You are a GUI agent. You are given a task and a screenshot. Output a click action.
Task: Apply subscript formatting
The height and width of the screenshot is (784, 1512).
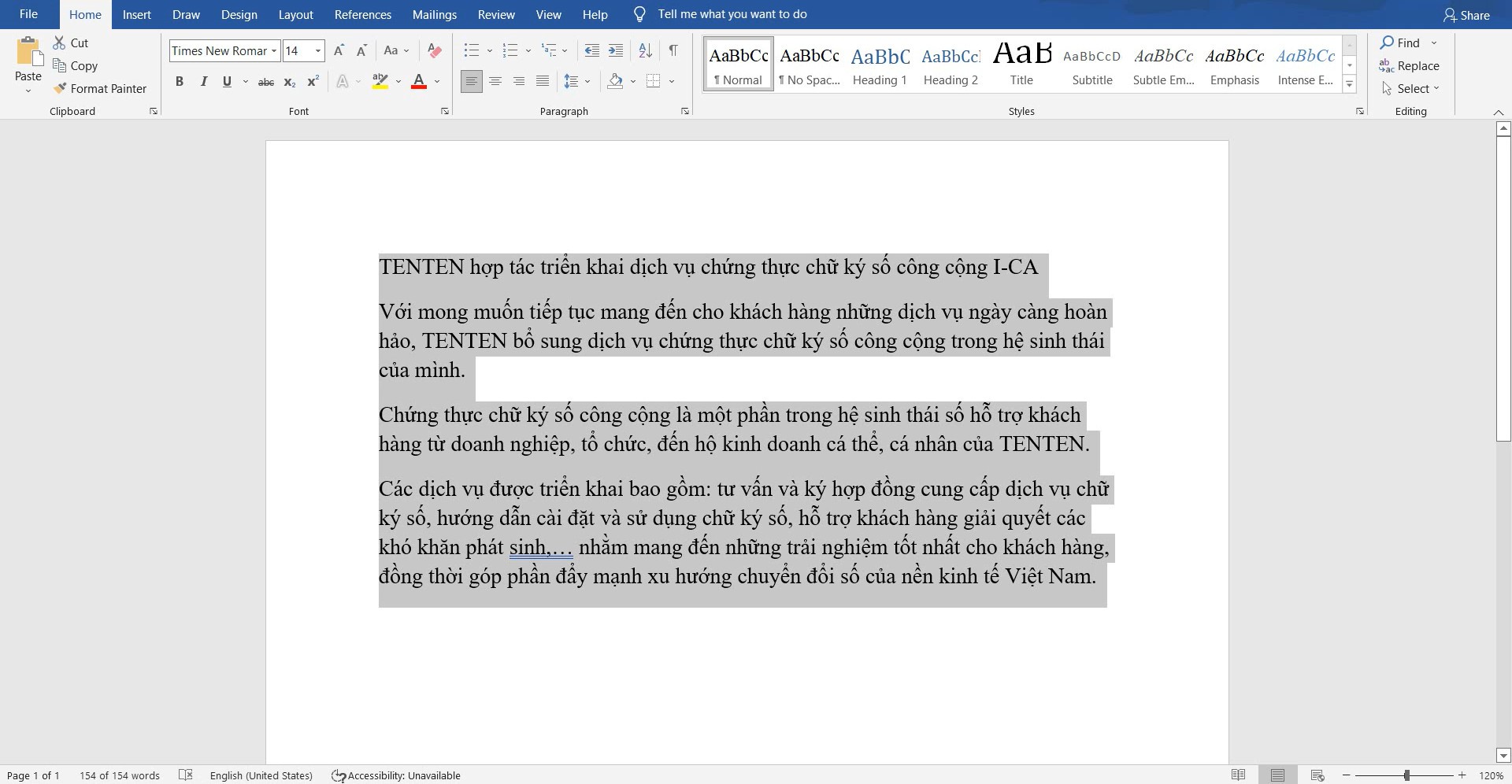(x=289, y=82)
